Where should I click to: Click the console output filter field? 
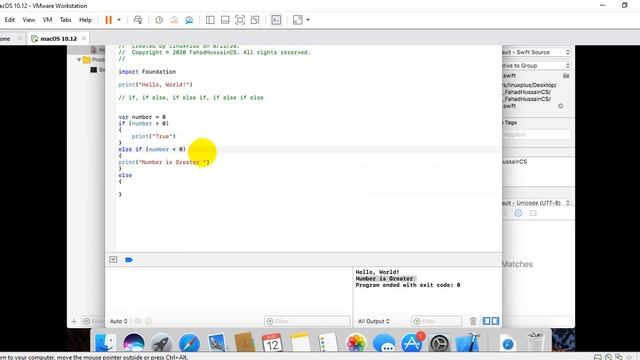436,321
